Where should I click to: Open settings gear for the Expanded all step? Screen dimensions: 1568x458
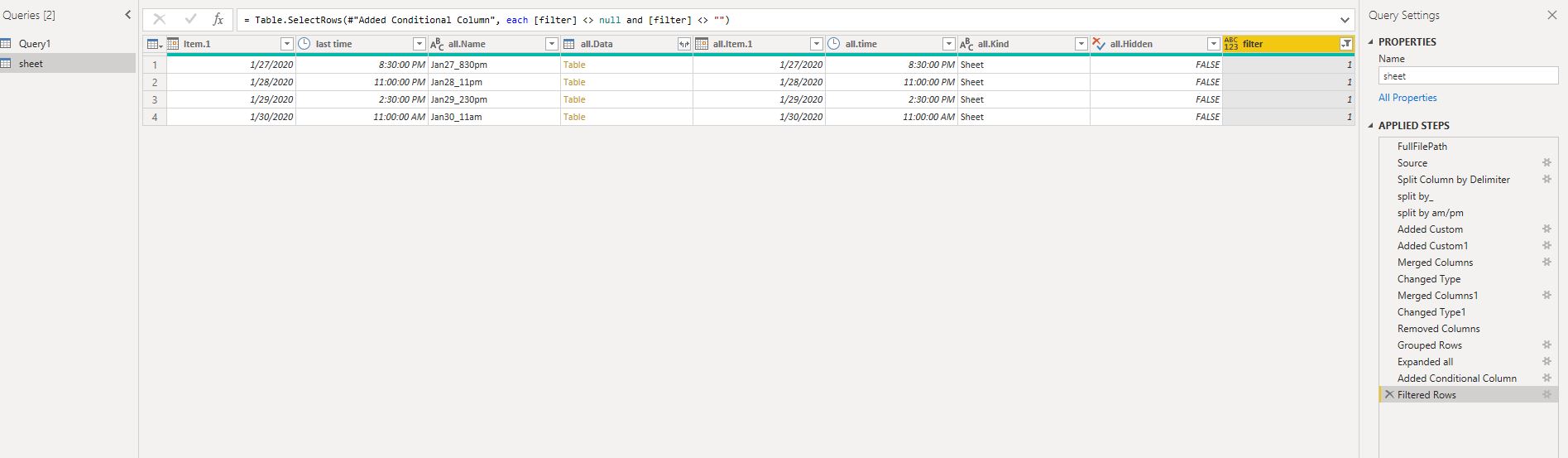click(1546, 362)
